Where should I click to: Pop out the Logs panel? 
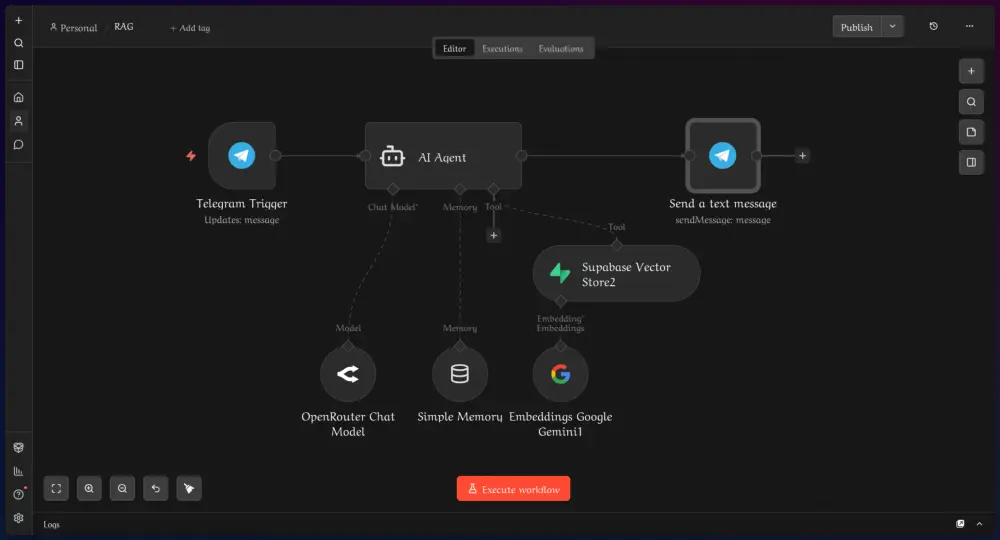(x=960, y=524)
